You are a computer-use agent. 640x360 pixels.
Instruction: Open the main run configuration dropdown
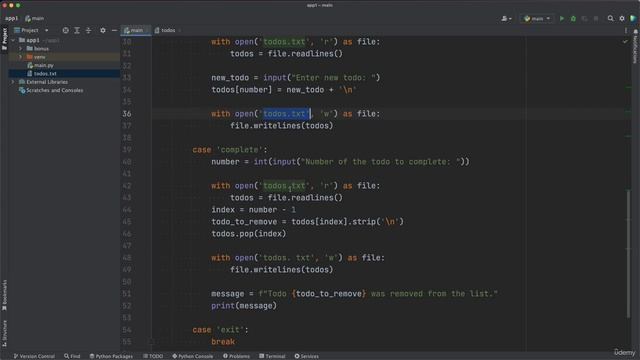click(537, 18)
